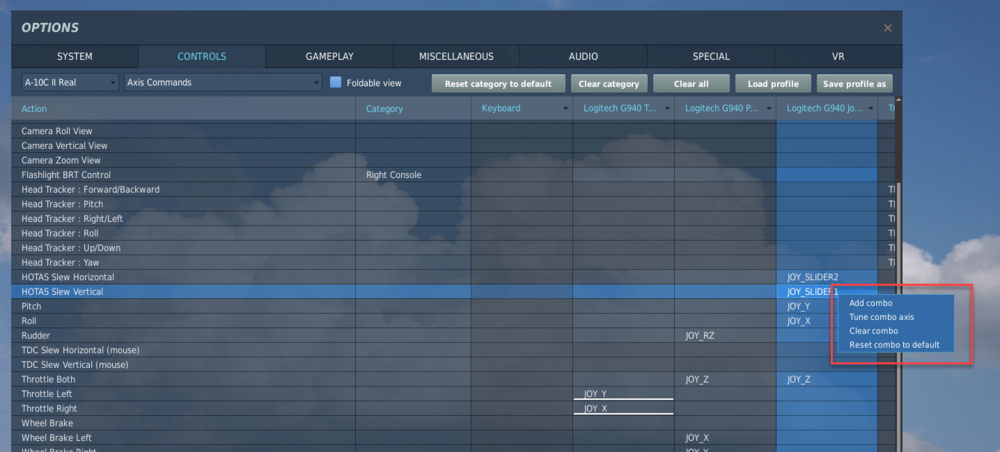Expand the Axis Commands category dropdown
The width and height of the screenshot is (1000, 452).
point(223,82)
